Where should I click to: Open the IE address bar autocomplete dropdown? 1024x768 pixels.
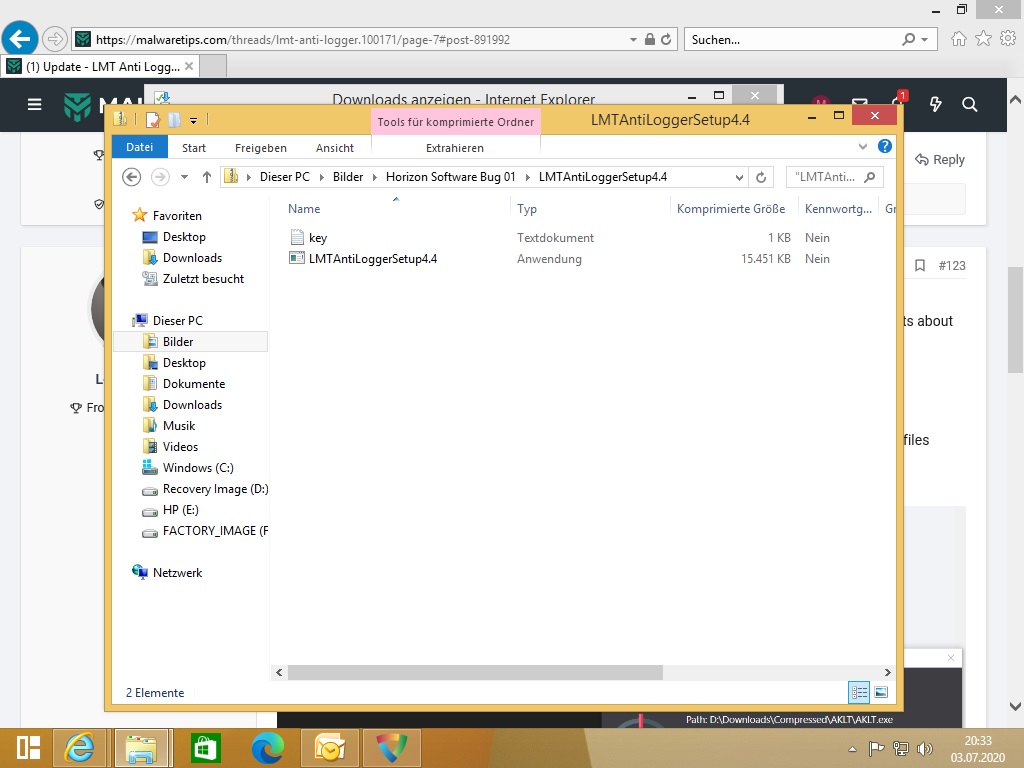click(633, 39)
